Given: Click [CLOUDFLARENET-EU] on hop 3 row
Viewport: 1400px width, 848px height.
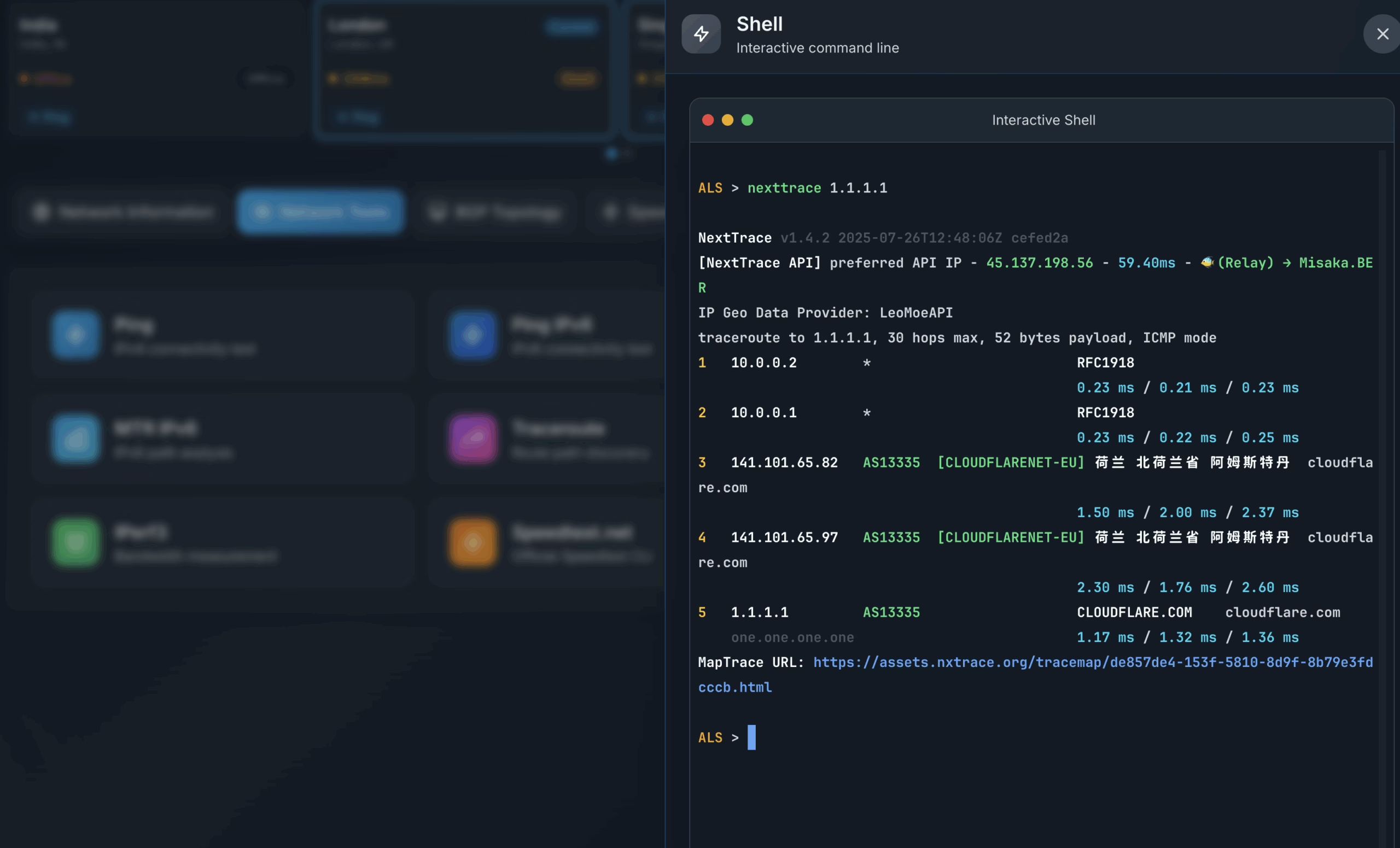Looking at the screenshot, I should click(x=1011, y=463).
